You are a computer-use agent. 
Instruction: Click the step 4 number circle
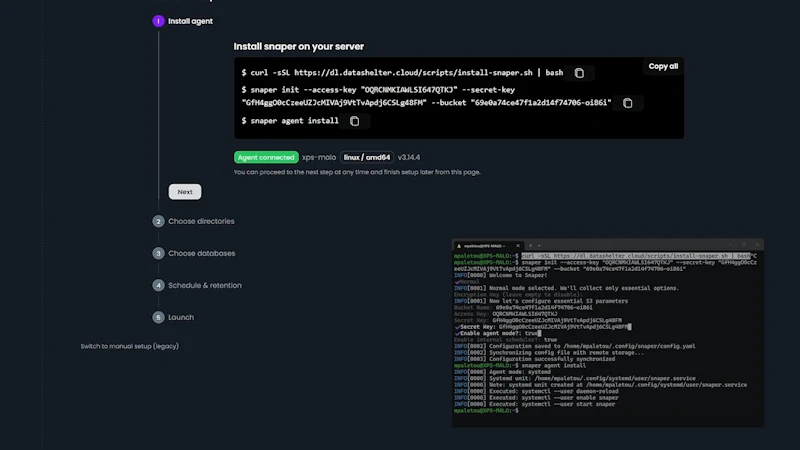point(158,285)
